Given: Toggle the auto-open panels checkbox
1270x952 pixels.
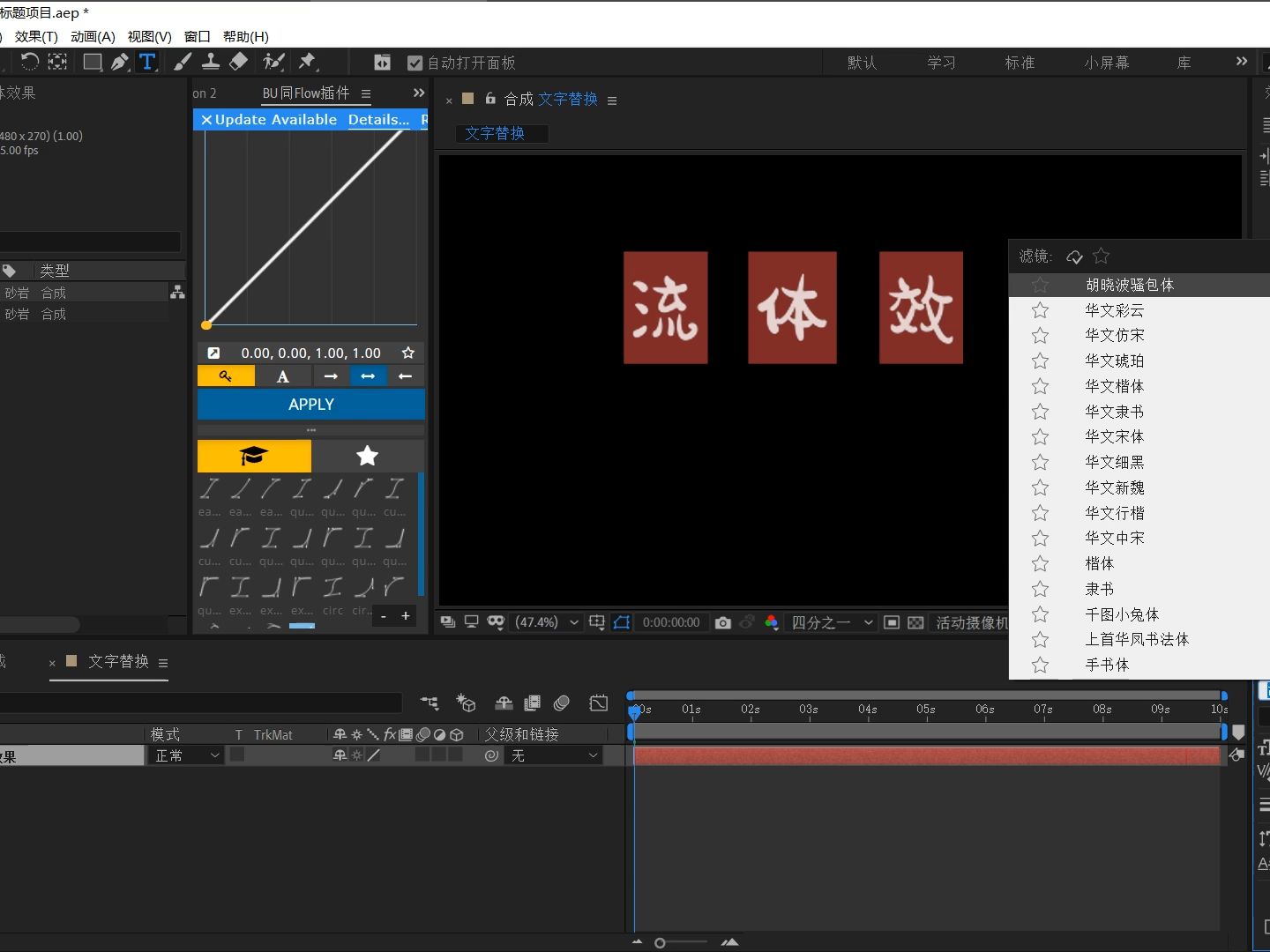Looking at the screenshot, I should [x=415, y=63].
